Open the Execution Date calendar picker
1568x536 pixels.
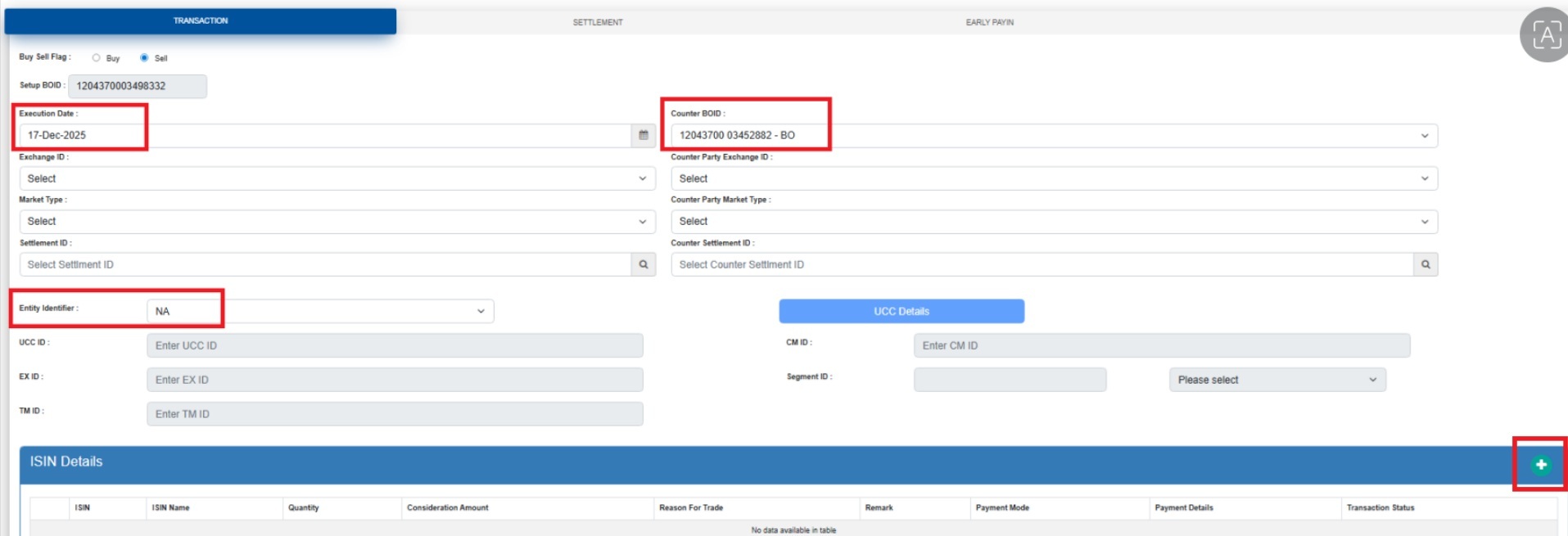[x=644, y=136]
